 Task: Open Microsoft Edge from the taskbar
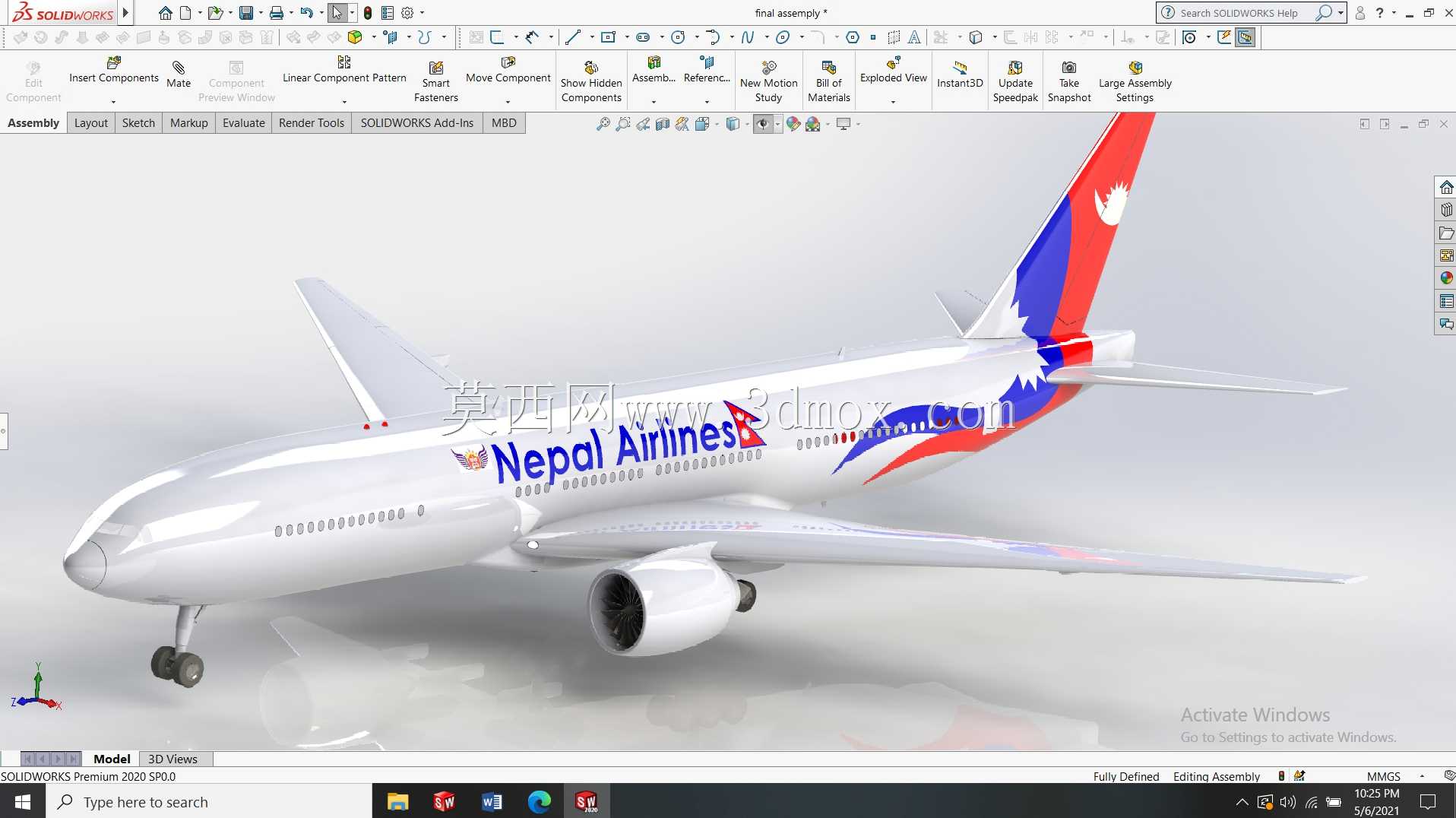pyautogui.click(x=539, y=801)
